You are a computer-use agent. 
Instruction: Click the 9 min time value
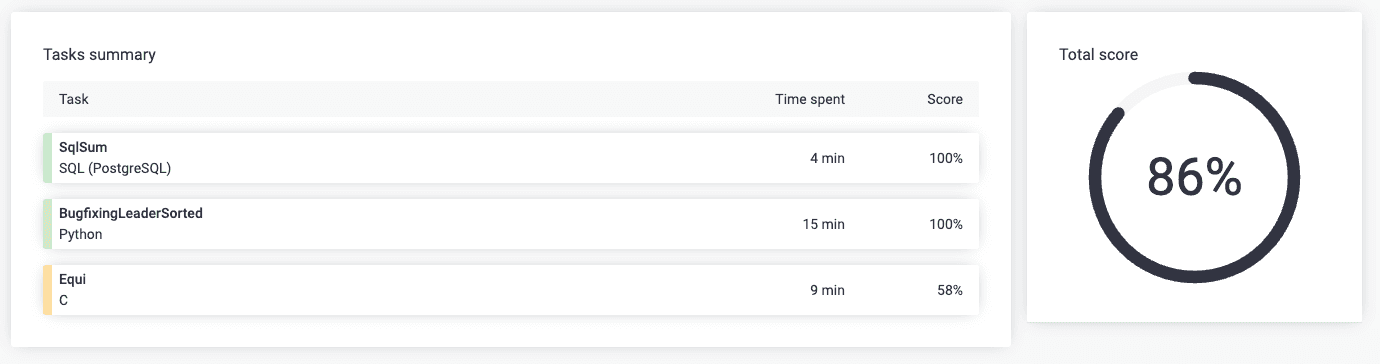(827, 290)
